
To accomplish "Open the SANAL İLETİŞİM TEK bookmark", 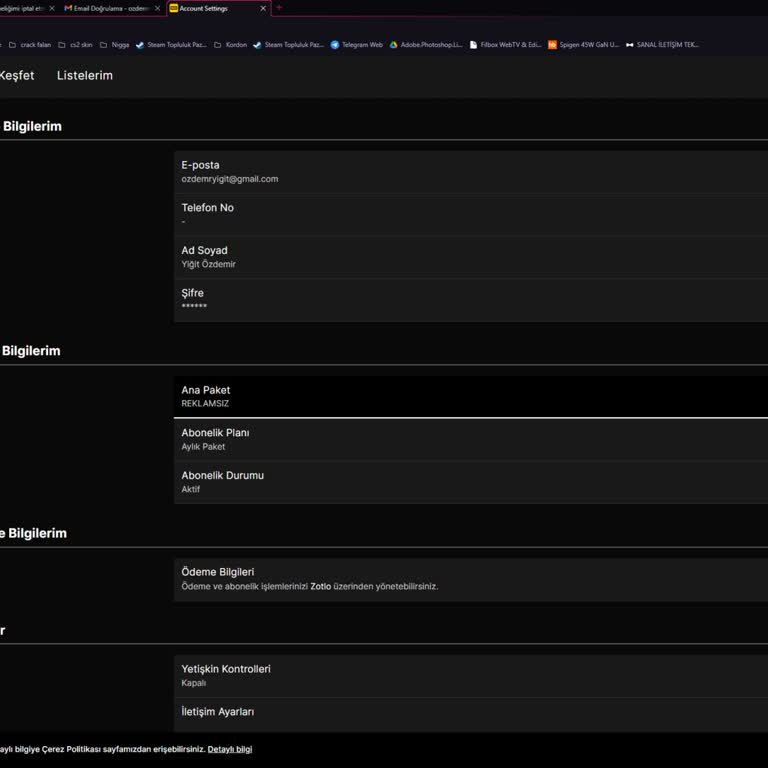I will [662, 45].
